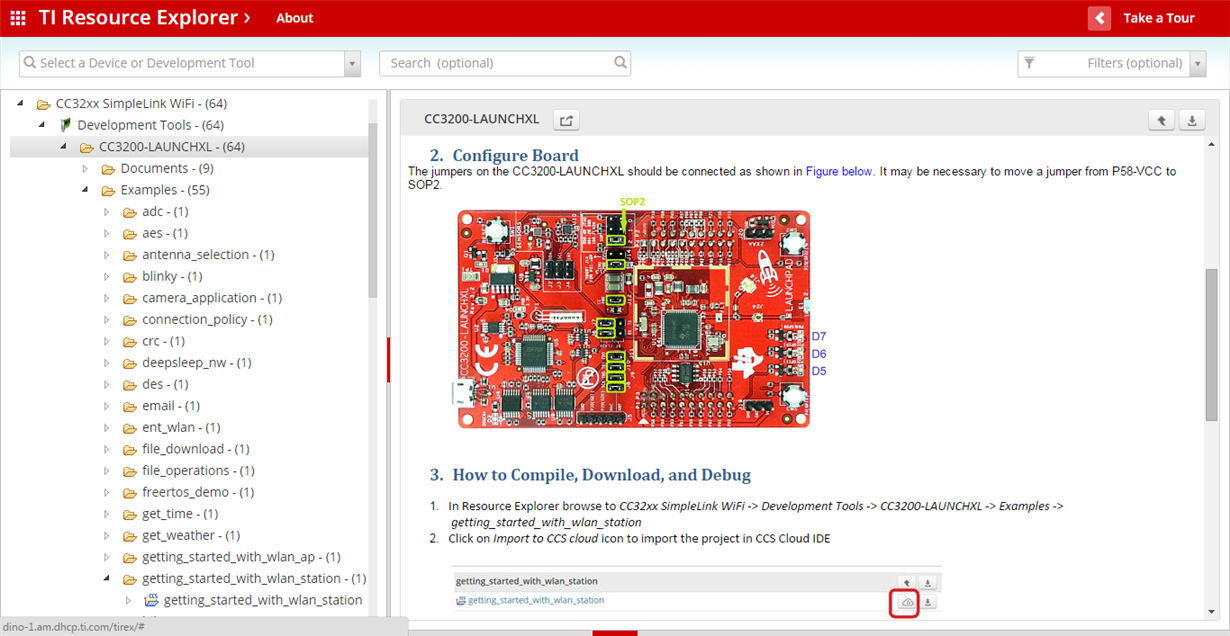
Task: Click the Development Tools flag icon
Action: pos(65,125)
